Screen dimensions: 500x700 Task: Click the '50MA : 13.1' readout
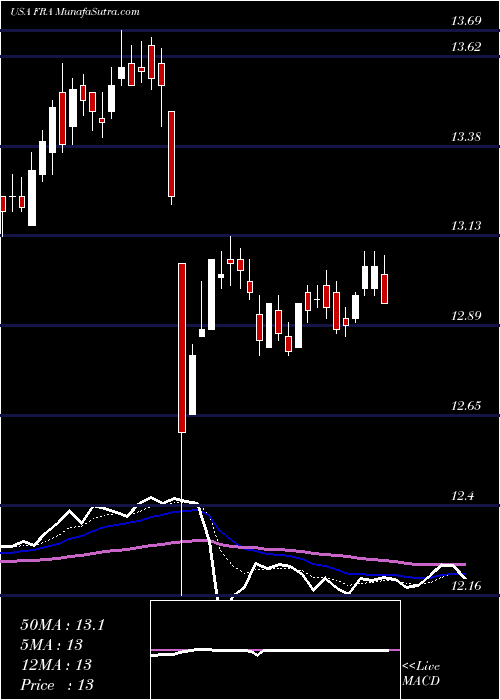click(62, 625)
